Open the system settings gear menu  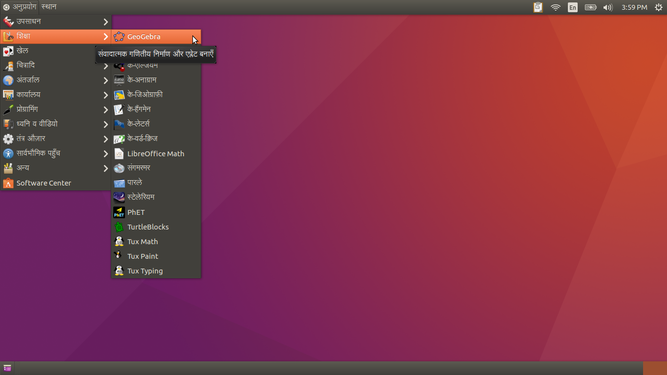click(658, 7)
